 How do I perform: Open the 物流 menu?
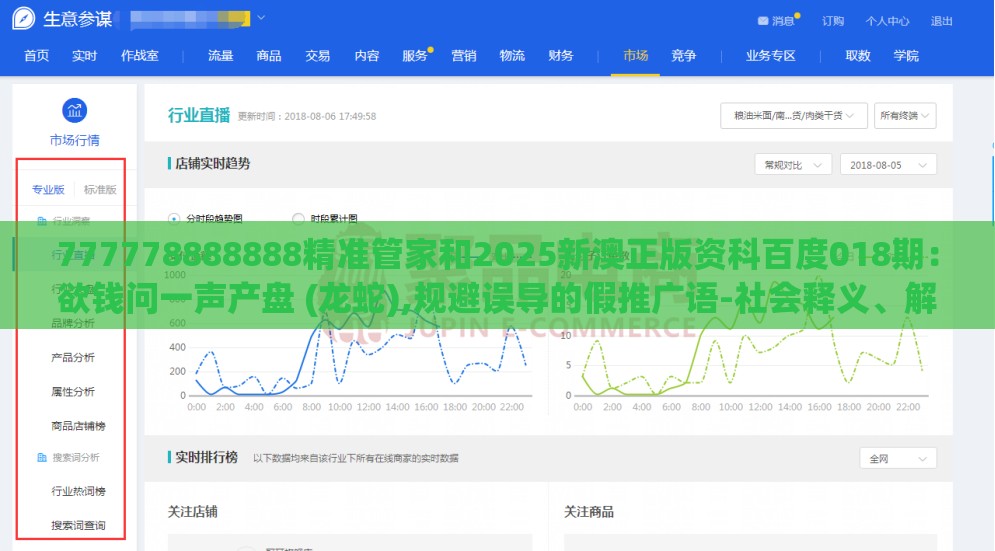click(x=512, y=56)
